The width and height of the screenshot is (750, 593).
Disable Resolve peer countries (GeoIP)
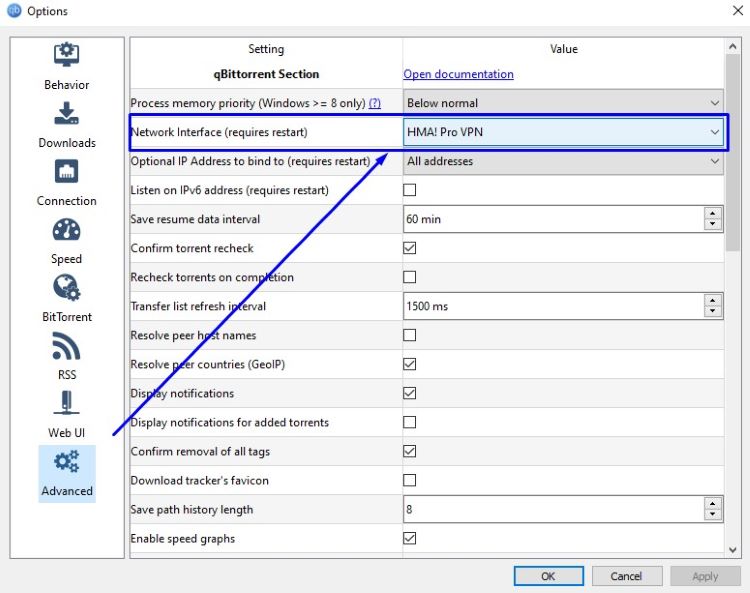[409, 364]
